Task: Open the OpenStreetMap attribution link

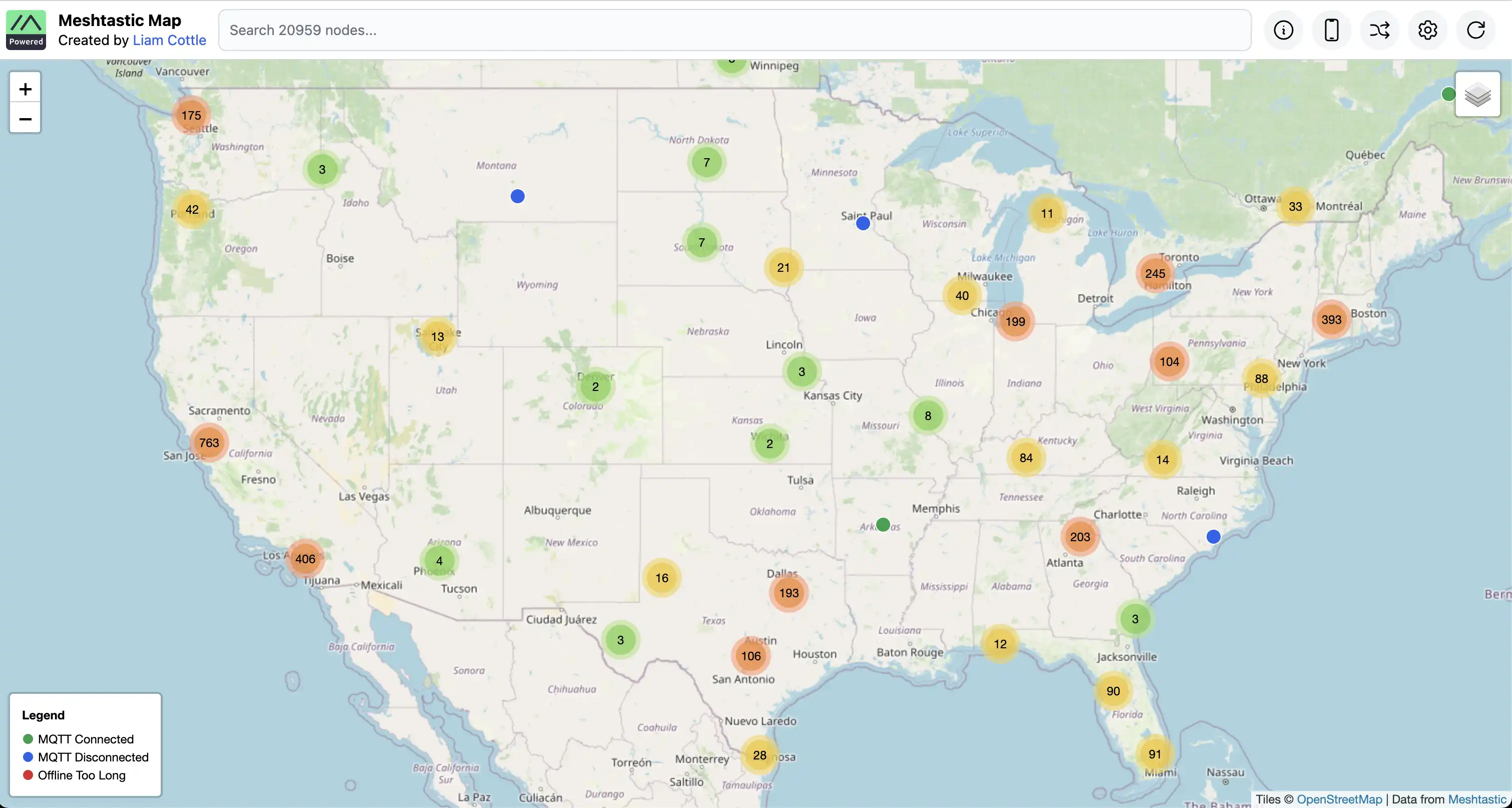Action: [x=1339, y=799]
